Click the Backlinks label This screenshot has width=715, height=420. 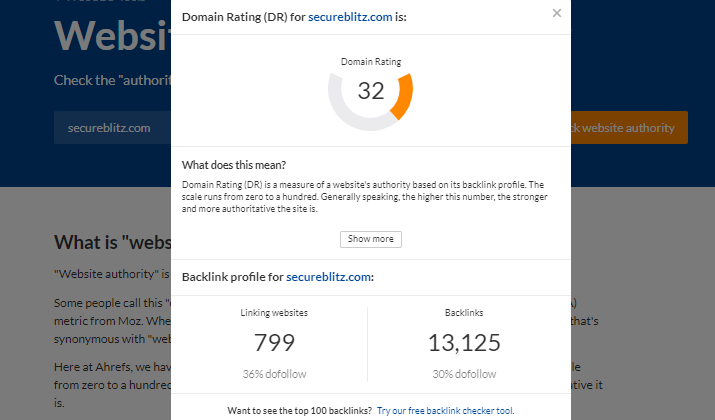pos(464,313)
